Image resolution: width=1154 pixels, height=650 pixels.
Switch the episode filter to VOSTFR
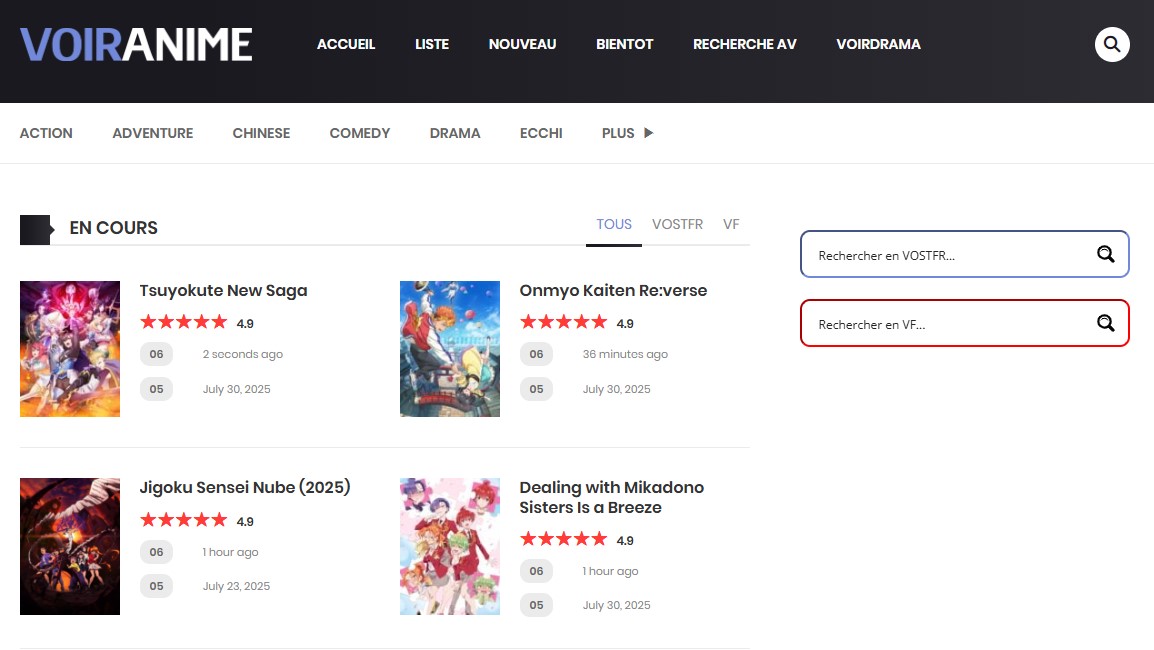tap(677, 224)
